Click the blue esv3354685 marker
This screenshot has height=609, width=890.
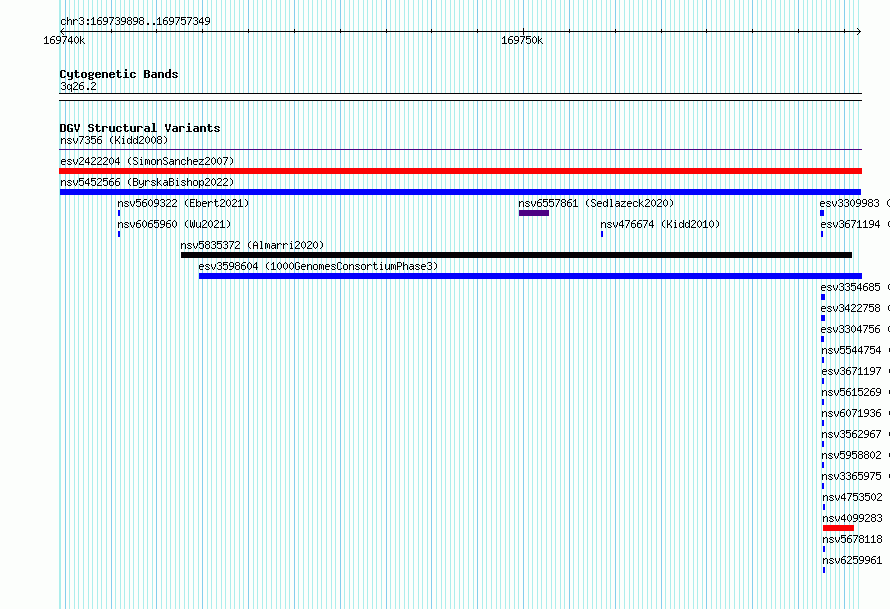(x=823, y=297)
